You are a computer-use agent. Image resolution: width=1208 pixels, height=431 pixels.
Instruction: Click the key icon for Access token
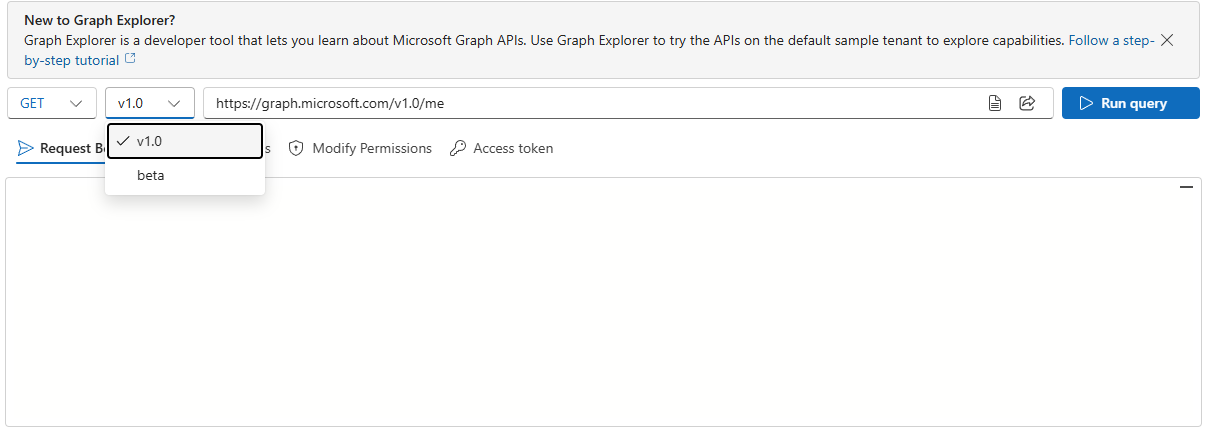(458, 148)
